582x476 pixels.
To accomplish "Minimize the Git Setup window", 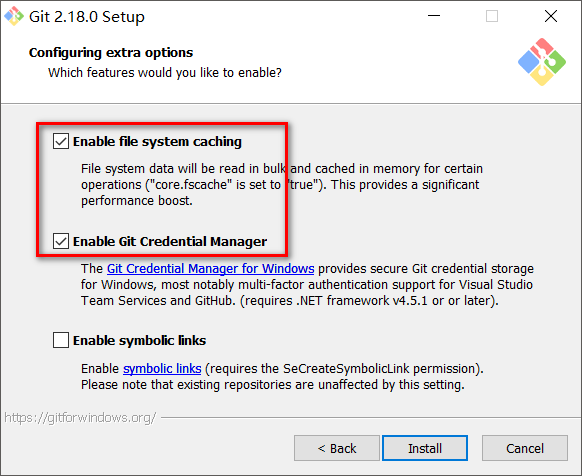I will pos(434,16).
